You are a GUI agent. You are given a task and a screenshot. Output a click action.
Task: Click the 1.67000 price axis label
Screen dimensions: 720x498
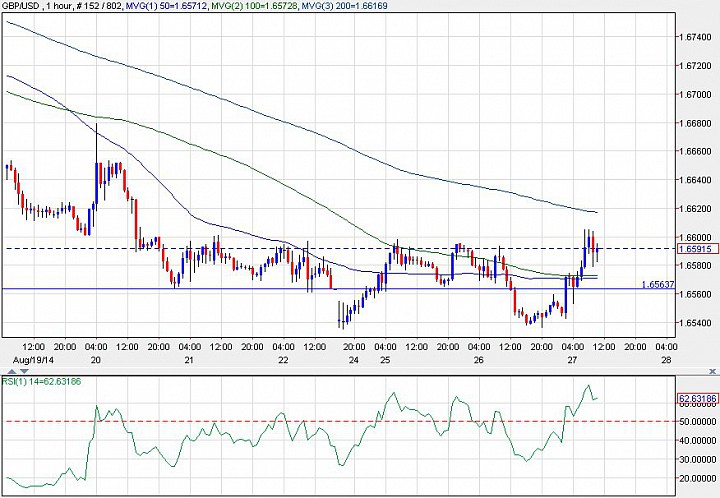pos(695,95)
